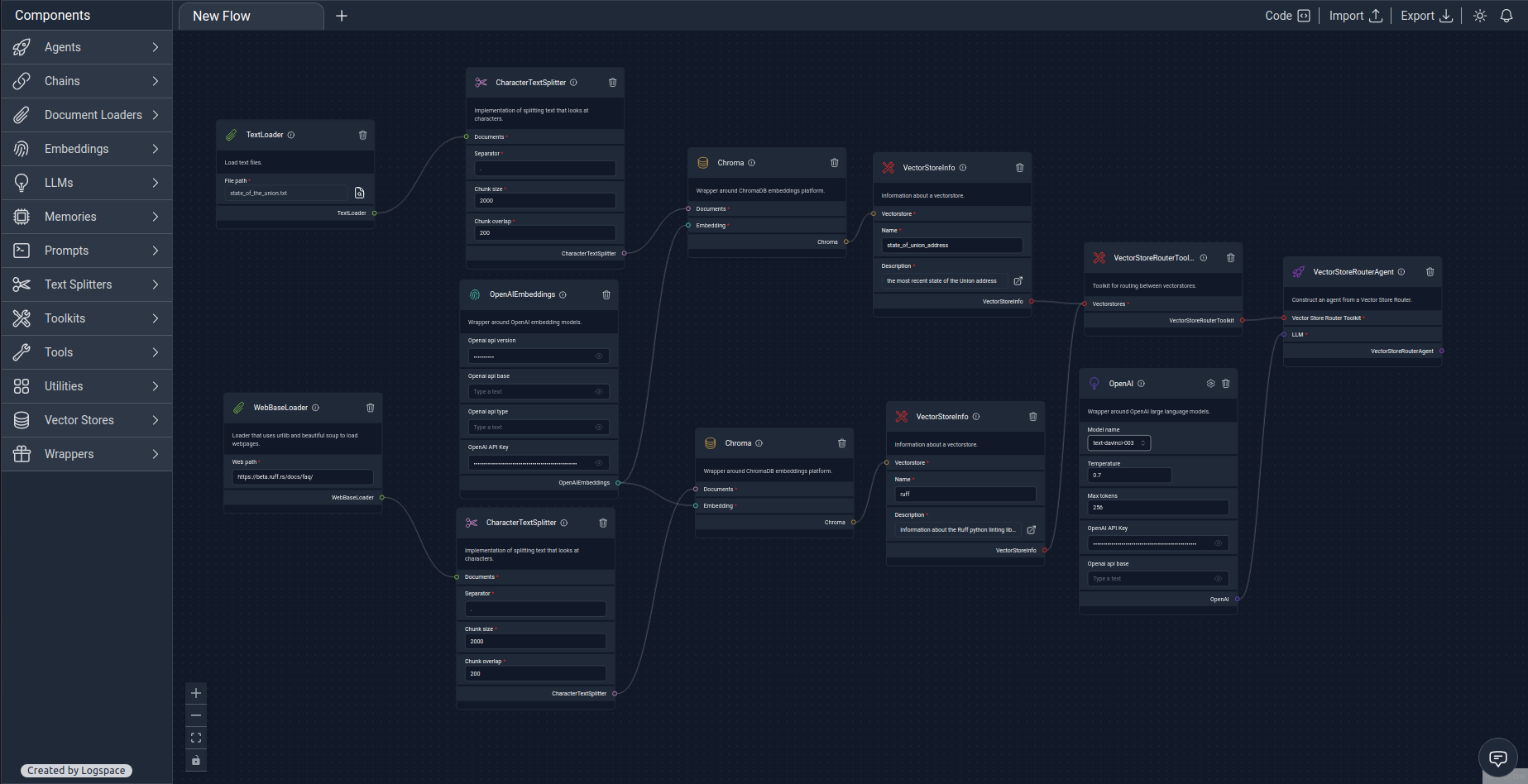The height and width of the screenshot is (784, 1528).
Task: Click the notification bell icon
Action: click(1506, 16)
